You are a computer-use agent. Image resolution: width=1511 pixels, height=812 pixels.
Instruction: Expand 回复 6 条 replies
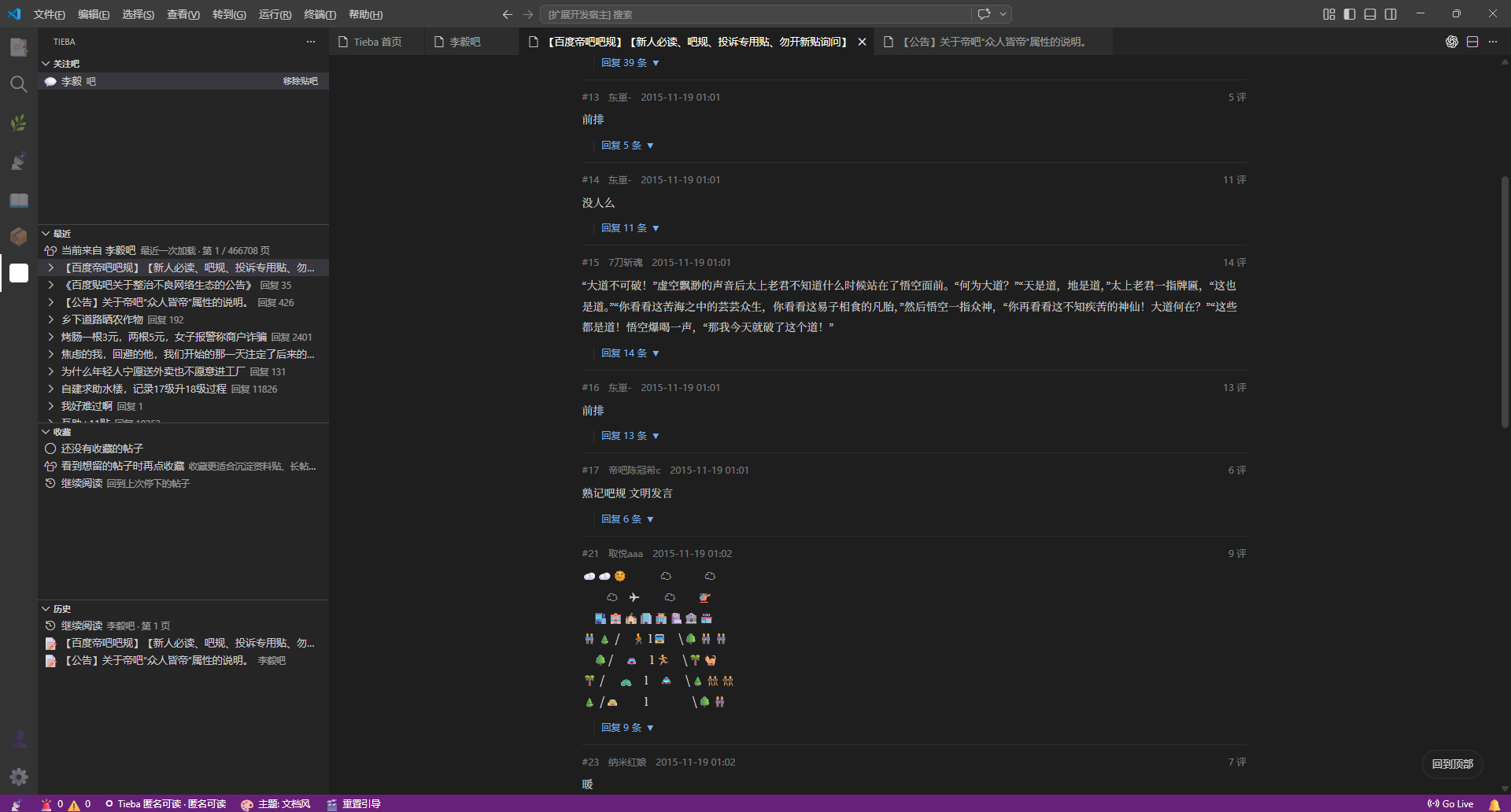click(627, 519)
